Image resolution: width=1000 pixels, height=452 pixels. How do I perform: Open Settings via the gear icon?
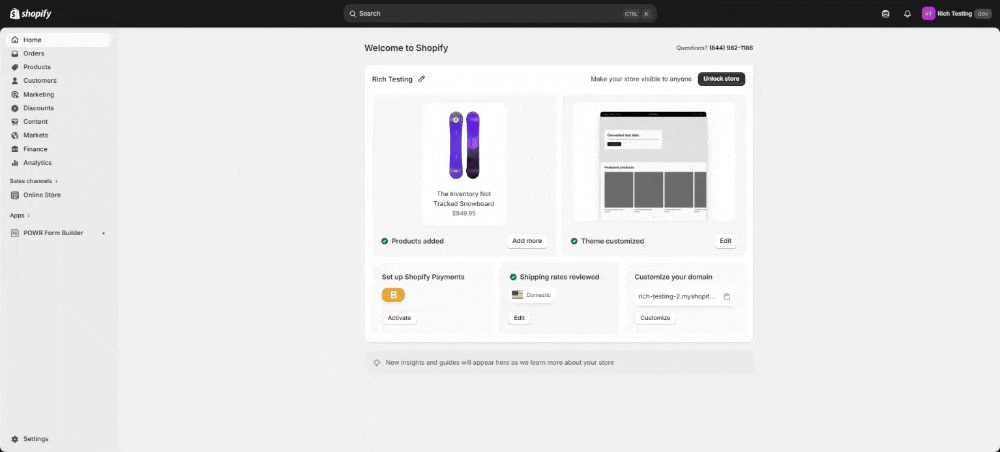coord(15,439)
